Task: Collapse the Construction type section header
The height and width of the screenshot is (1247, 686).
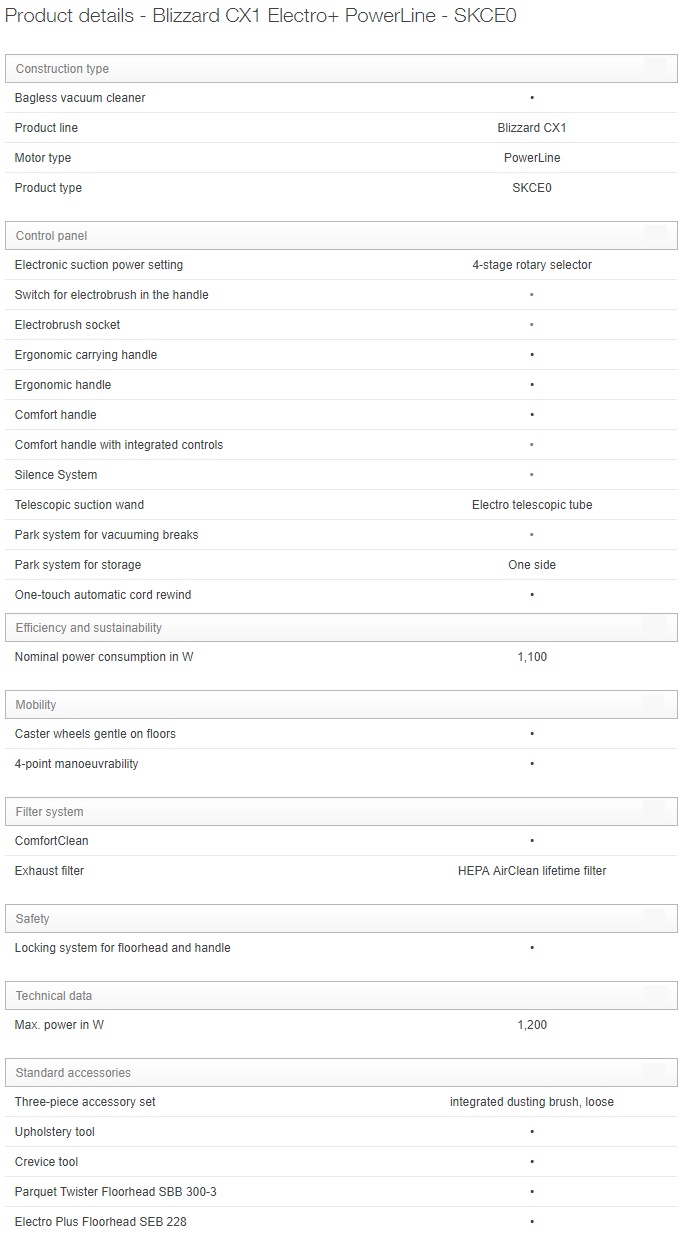Action: click(x=341, y=69)
